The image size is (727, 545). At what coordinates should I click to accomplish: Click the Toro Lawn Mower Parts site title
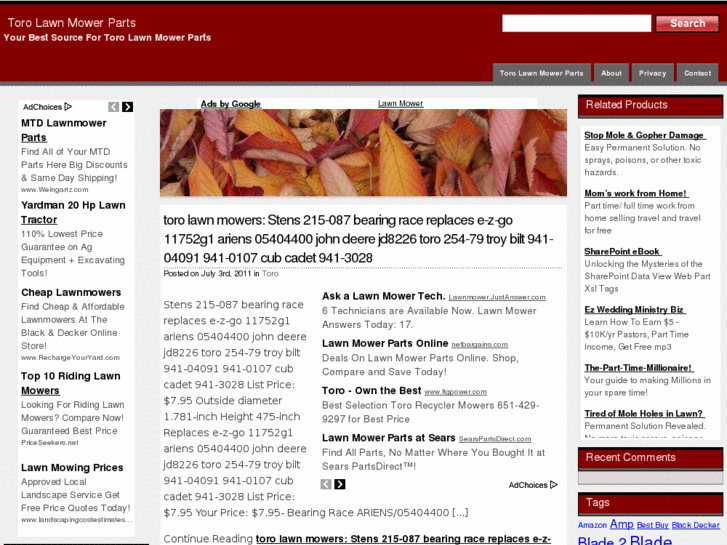click(71, 23)
